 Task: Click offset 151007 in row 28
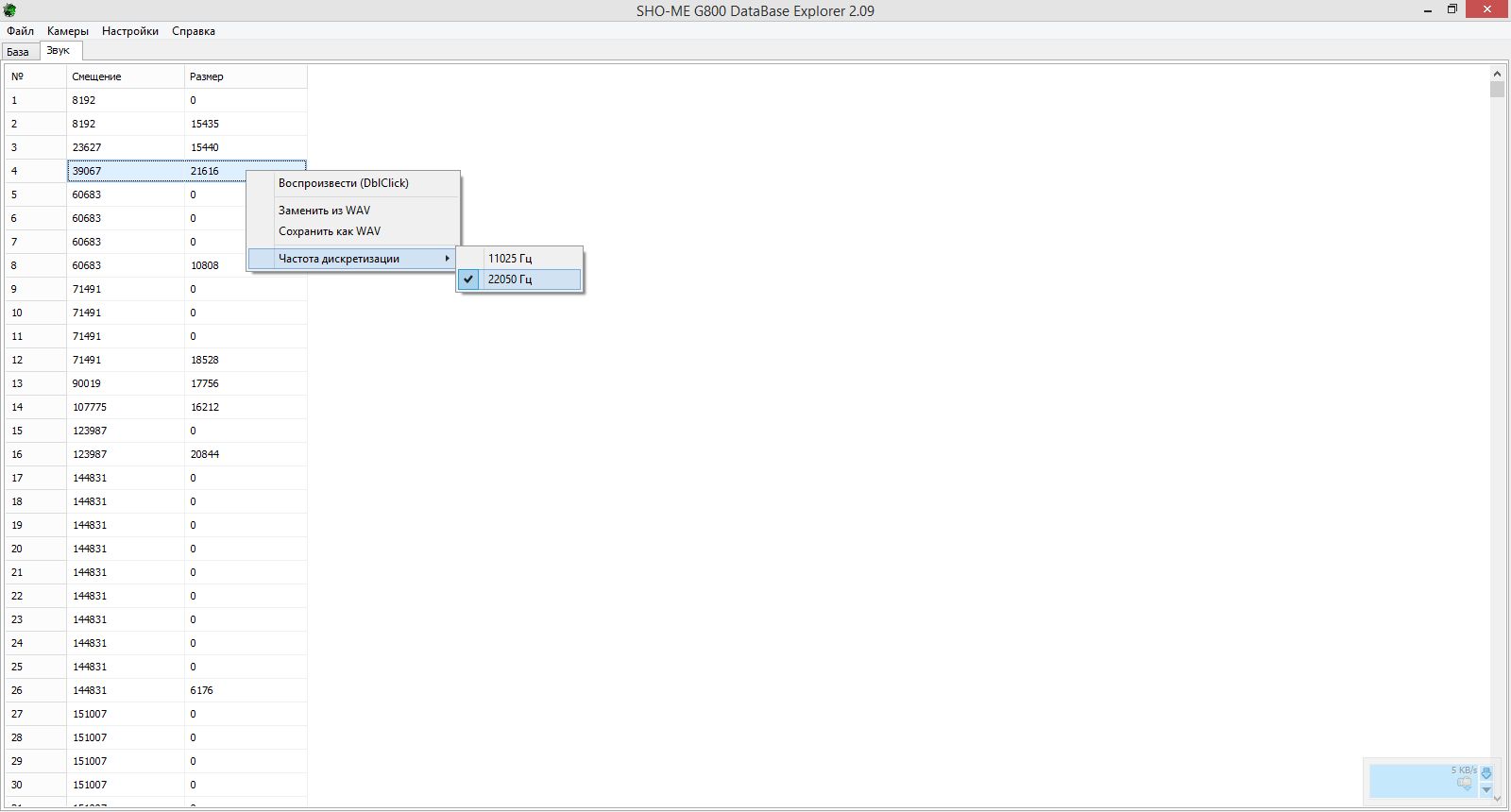[90, 737]
